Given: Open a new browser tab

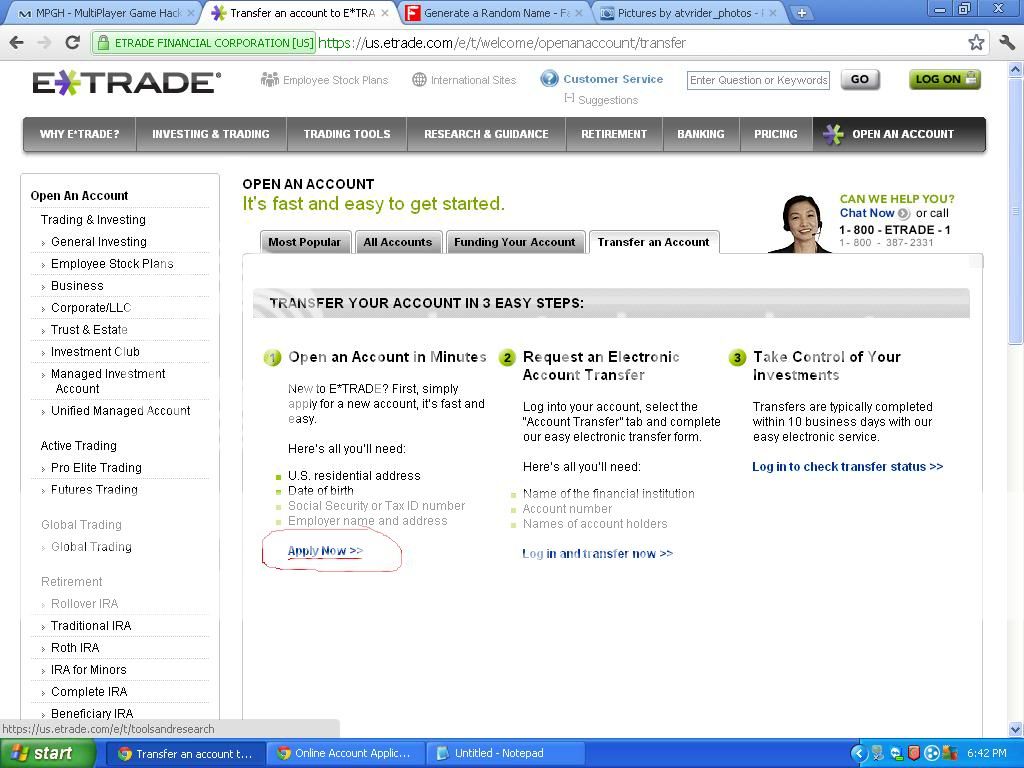Looking at the screenshot, I should point(801,12).
